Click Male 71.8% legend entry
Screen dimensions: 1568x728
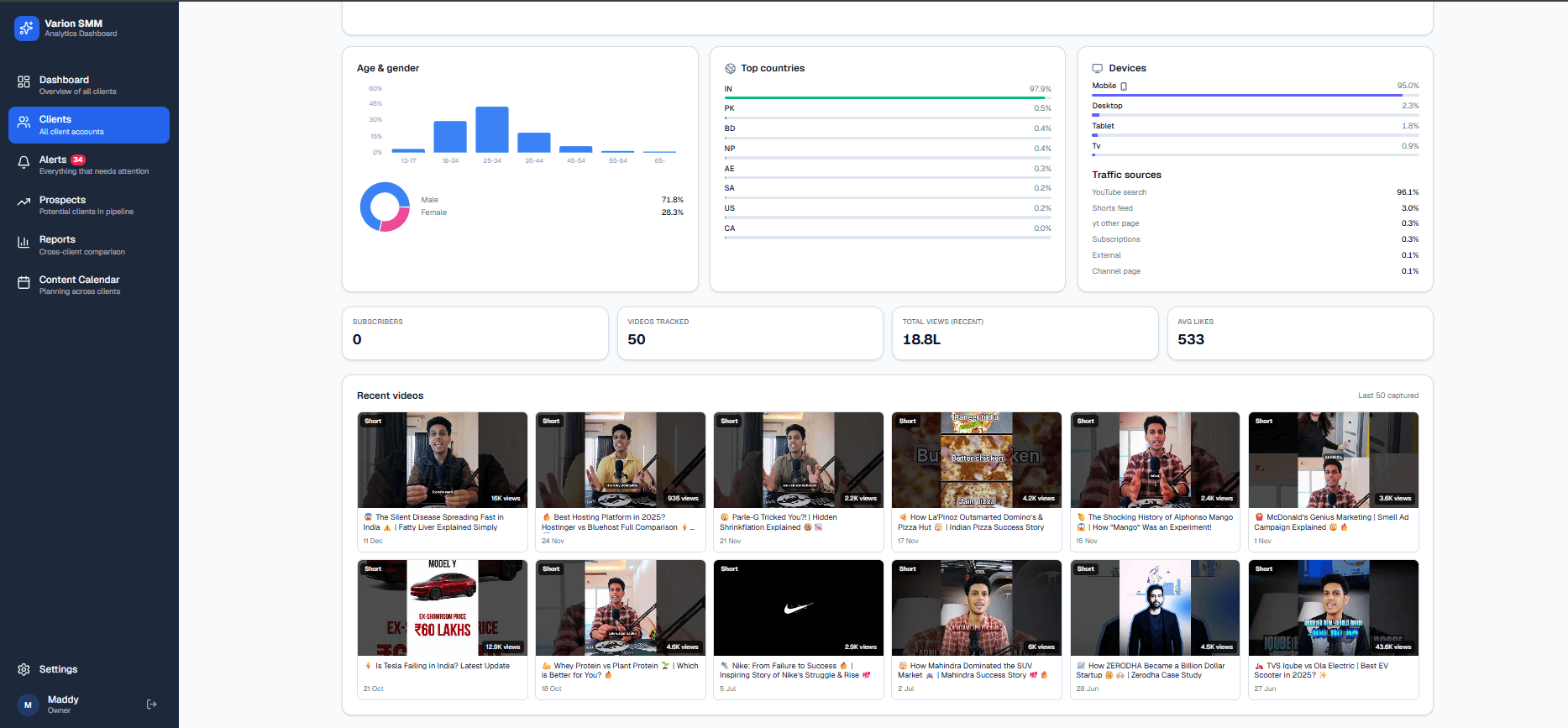552,200
